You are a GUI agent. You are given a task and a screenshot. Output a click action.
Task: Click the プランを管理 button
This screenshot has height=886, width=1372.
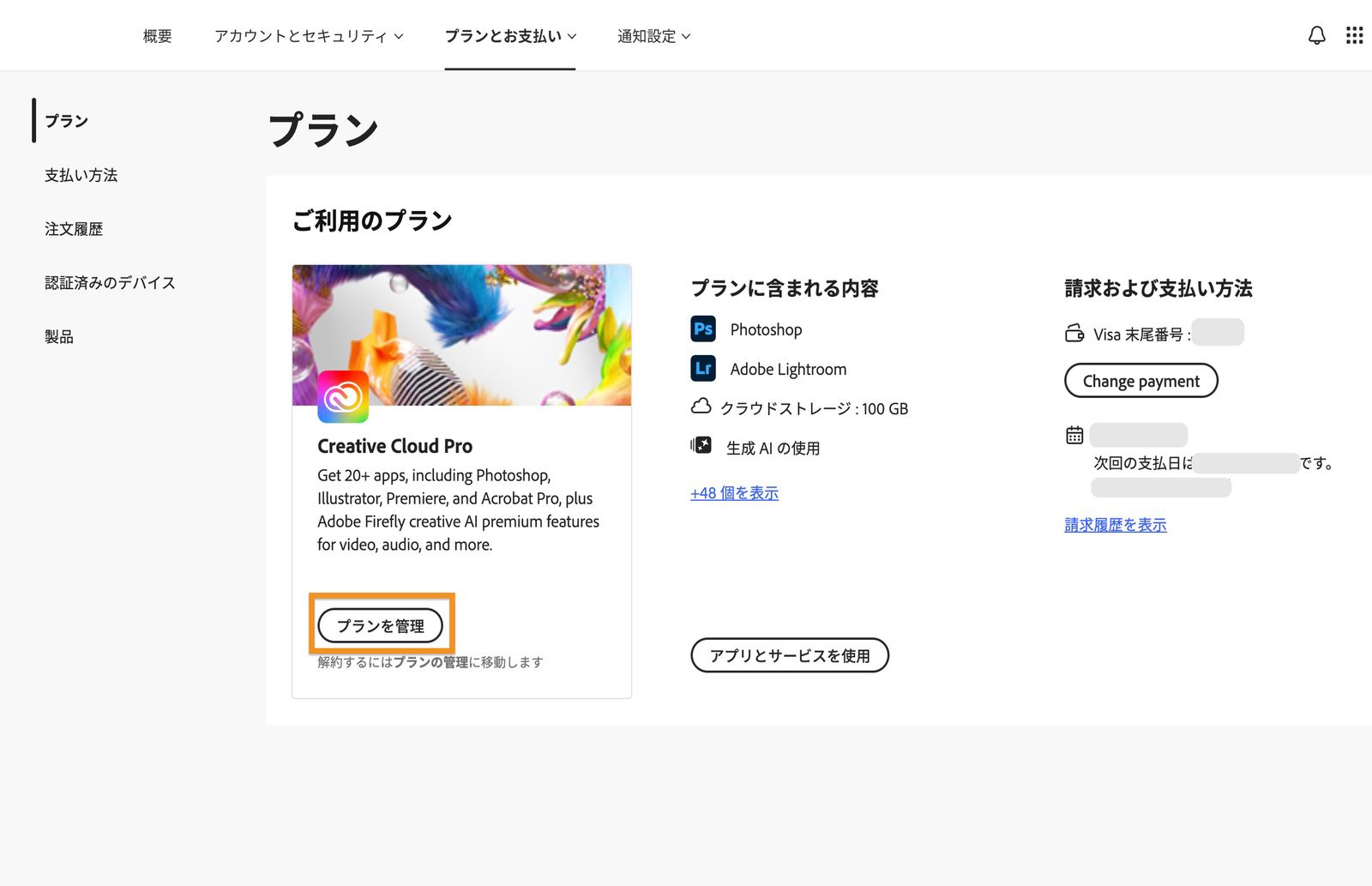[x=381, y=626]
